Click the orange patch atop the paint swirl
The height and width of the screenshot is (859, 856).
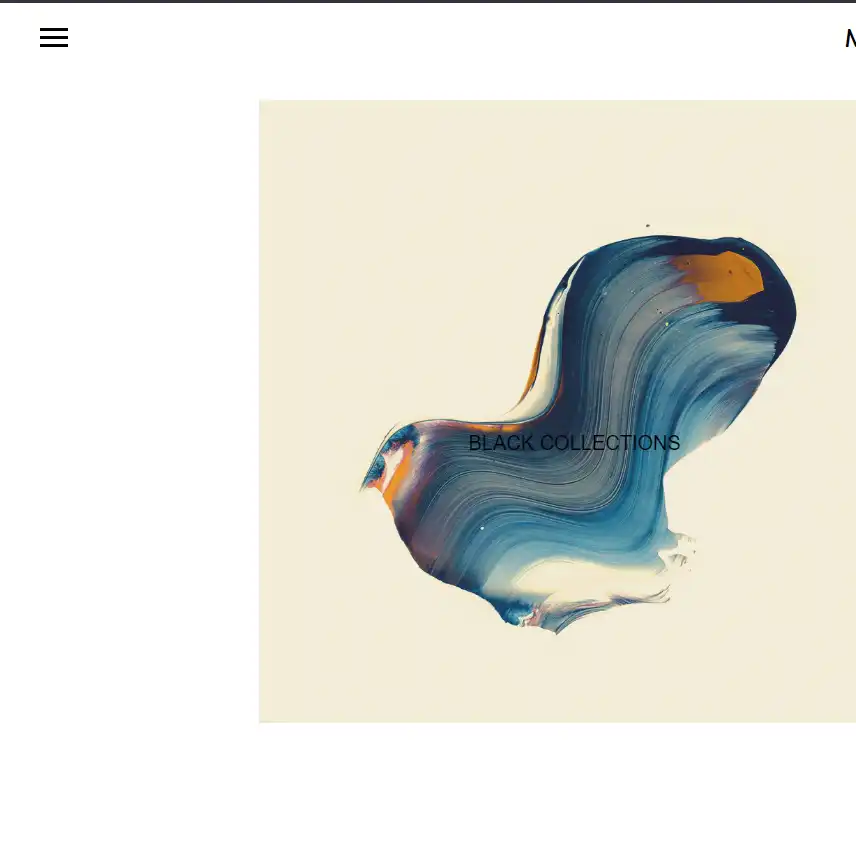point(722,276)
